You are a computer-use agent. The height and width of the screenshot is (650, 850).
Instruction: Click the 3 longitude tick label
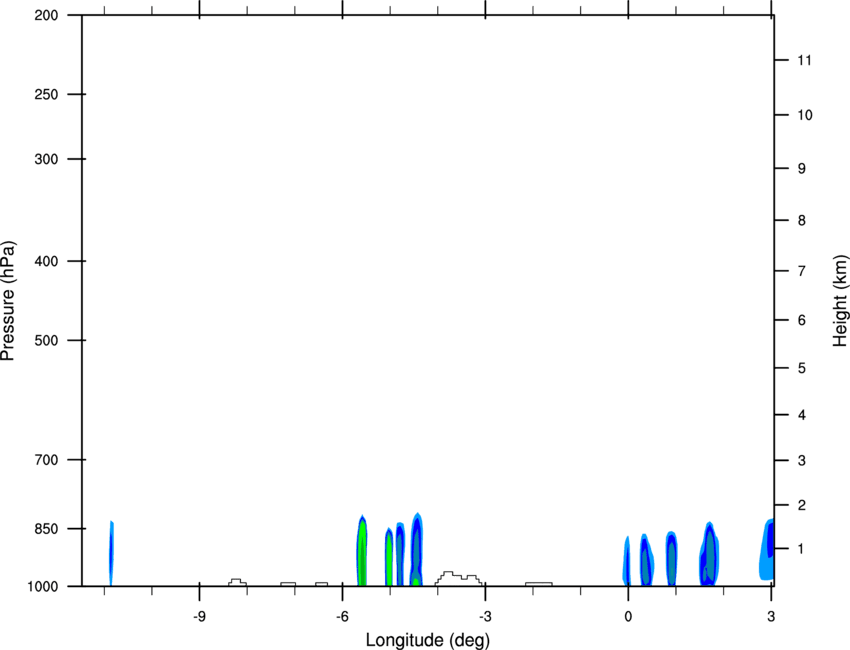pyautogui.click(x=771, y=616)
